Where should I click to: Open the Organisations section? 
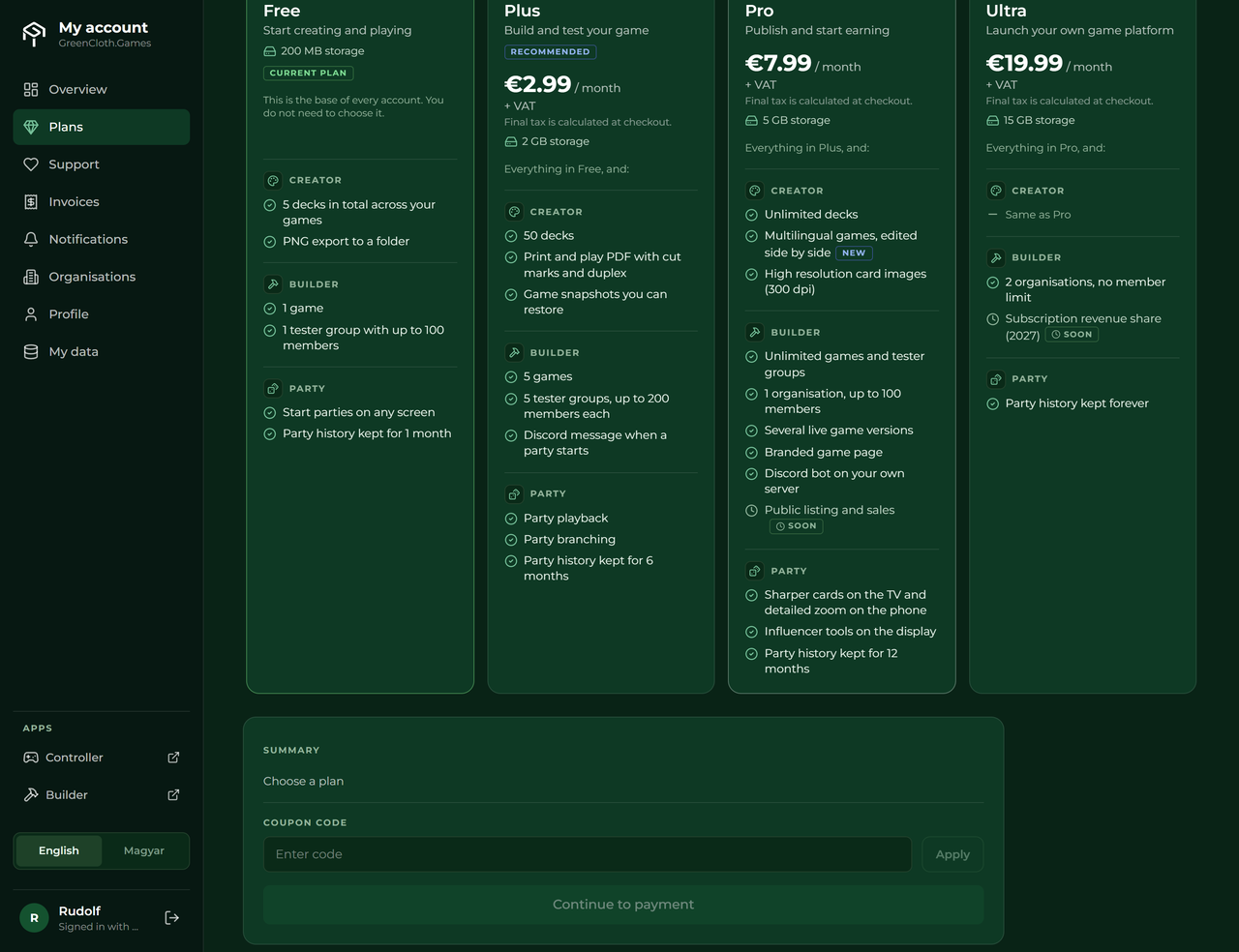102,277
